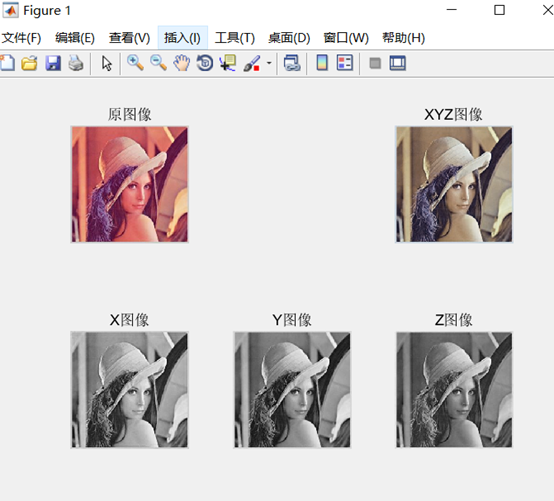Open the 帮助(H) menu
The width and height of the screenshot is (554, 501).
[x=403, y=38]
